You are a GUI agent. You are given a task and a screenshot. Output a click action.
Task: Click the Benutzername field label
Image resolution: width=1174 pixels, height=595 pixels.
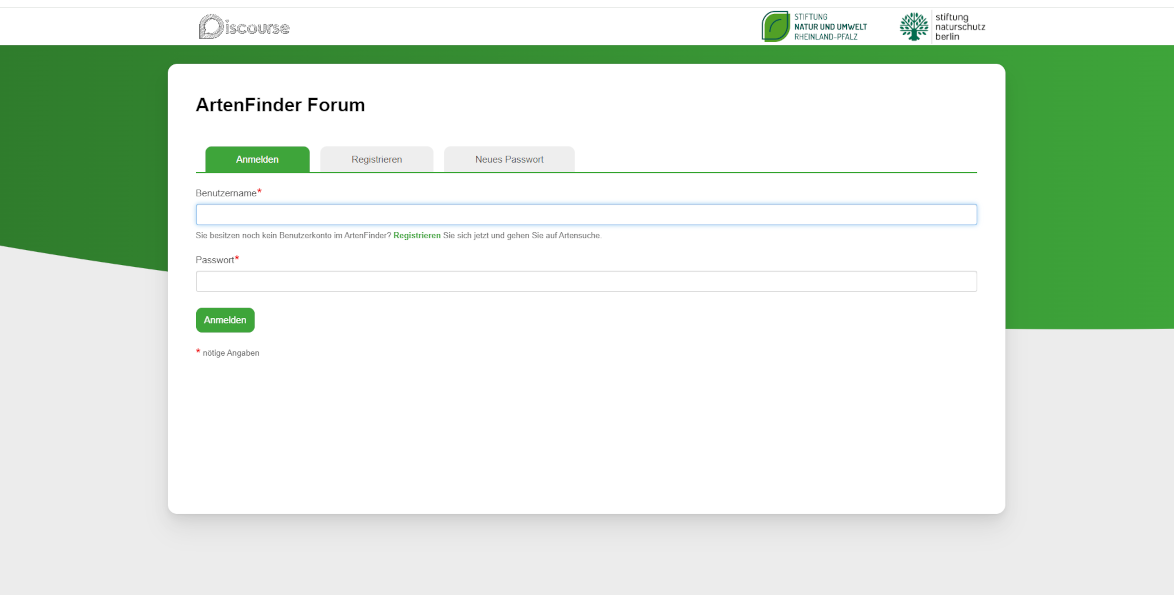[226, 193]
